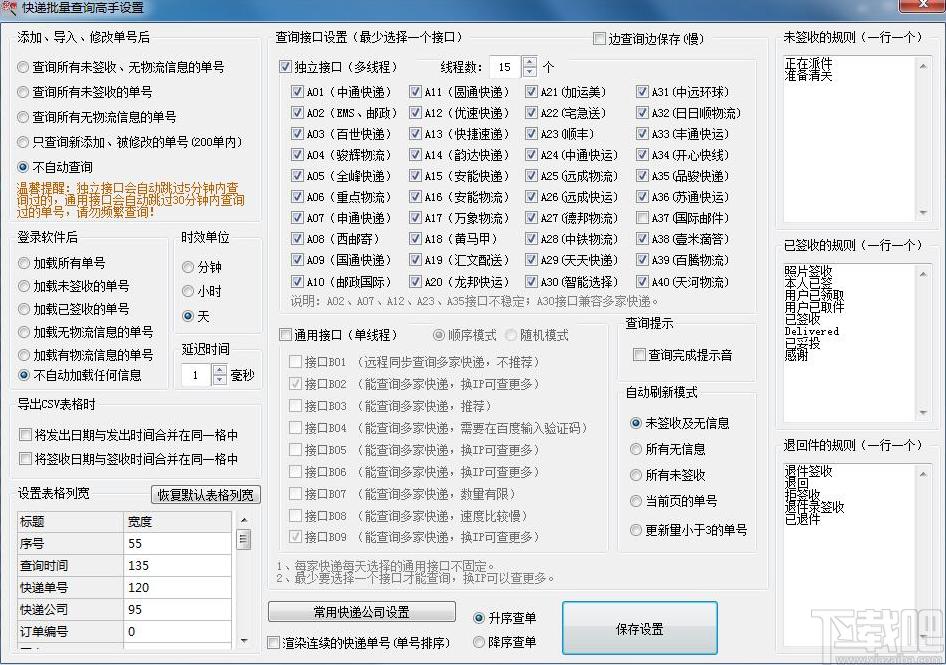Pick 所有未签收 auto-refresh mode
The width and height of the screenshot is (946, 665).
coord(636,475)
